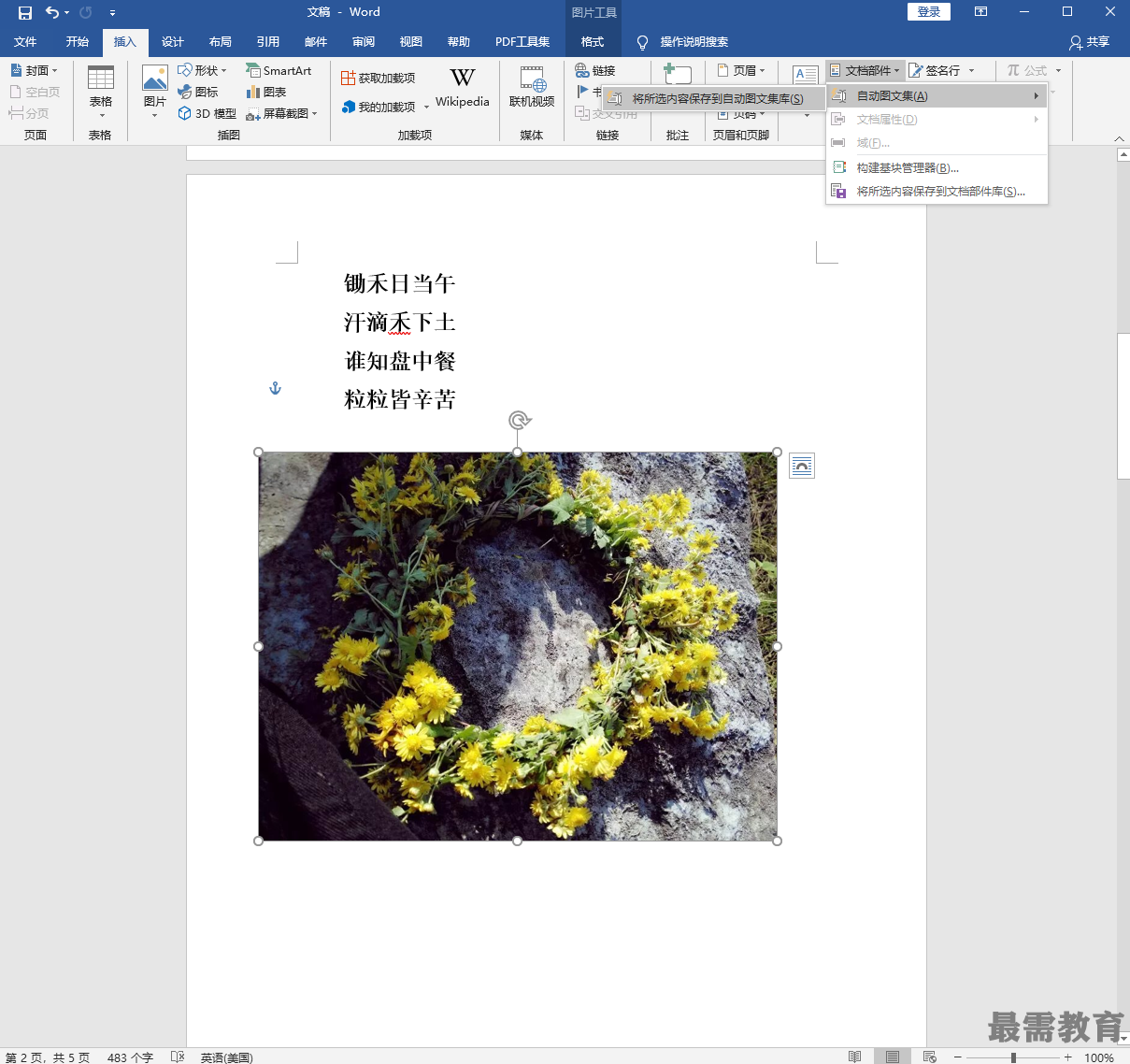Click the poem line 锄禾日当午
1130x1064 pixels.
pos(400,283)
